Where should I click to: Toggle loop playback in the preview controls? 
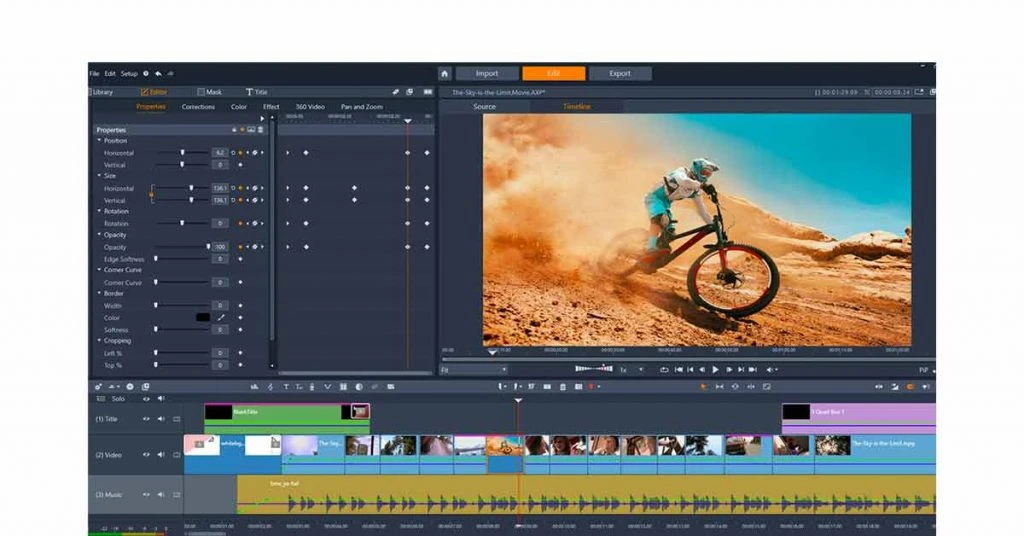point(664,370)
